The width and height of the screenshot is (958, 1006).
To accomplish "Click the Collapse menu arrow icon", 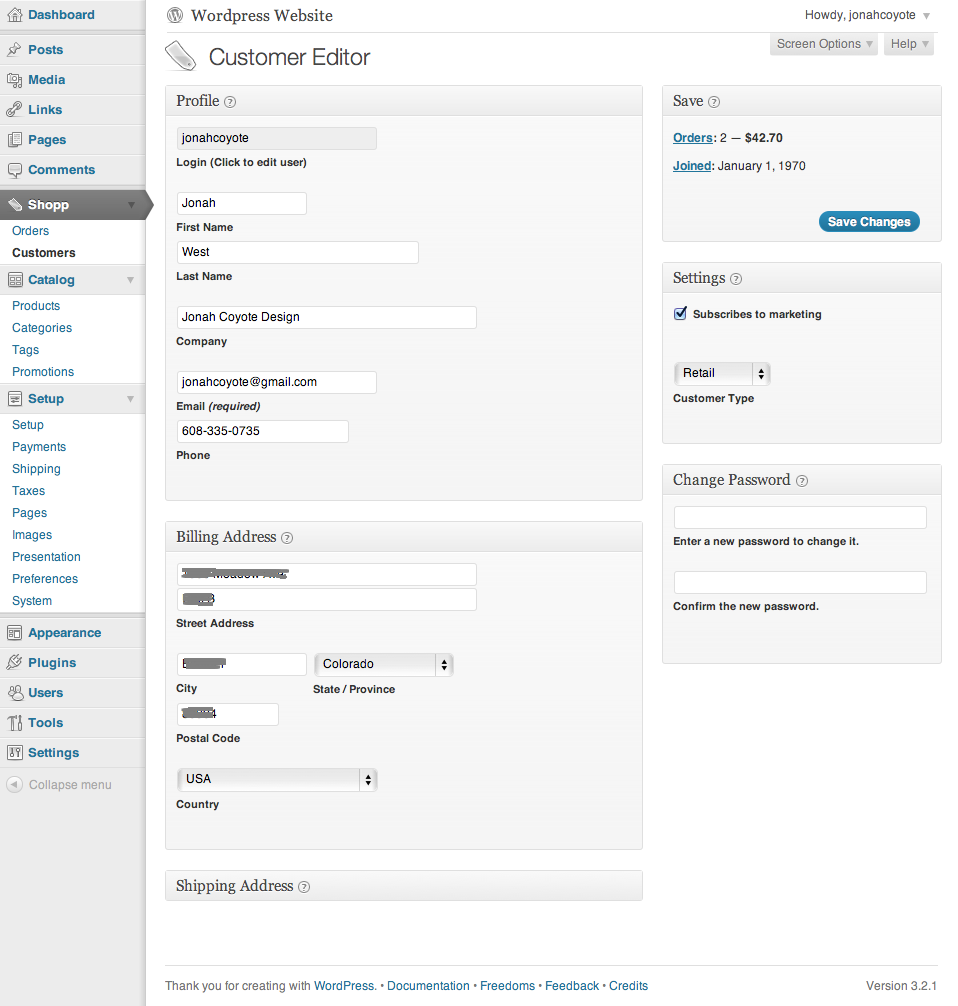I will click(14, 784).
